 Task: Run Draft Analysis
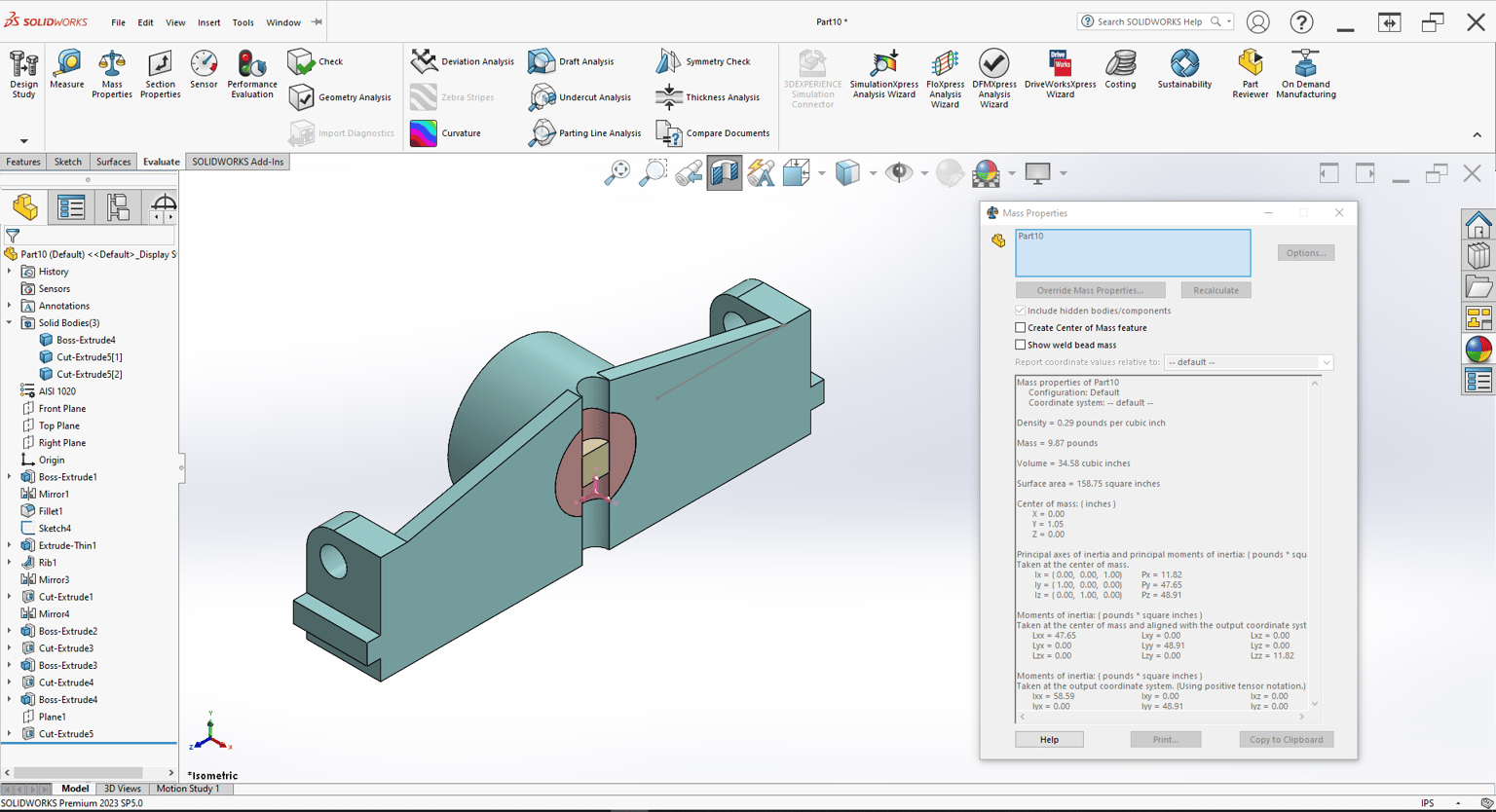(x=572, y=61)
